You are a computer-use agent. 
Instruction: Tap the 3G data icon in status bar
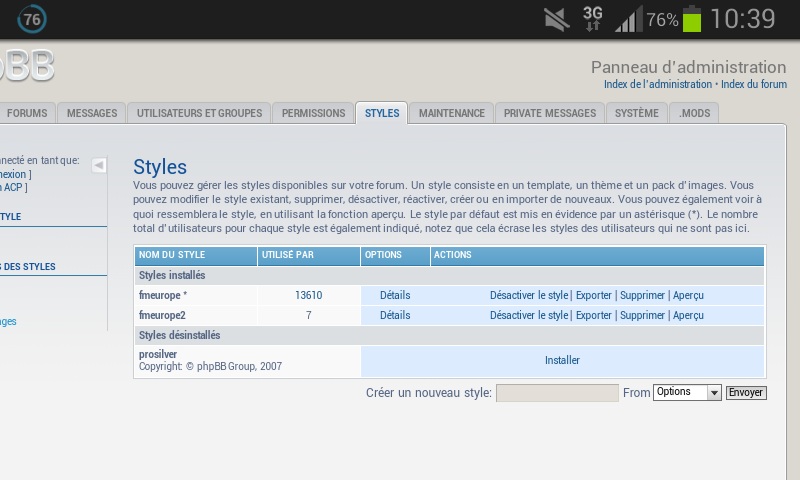click(593, 19)
